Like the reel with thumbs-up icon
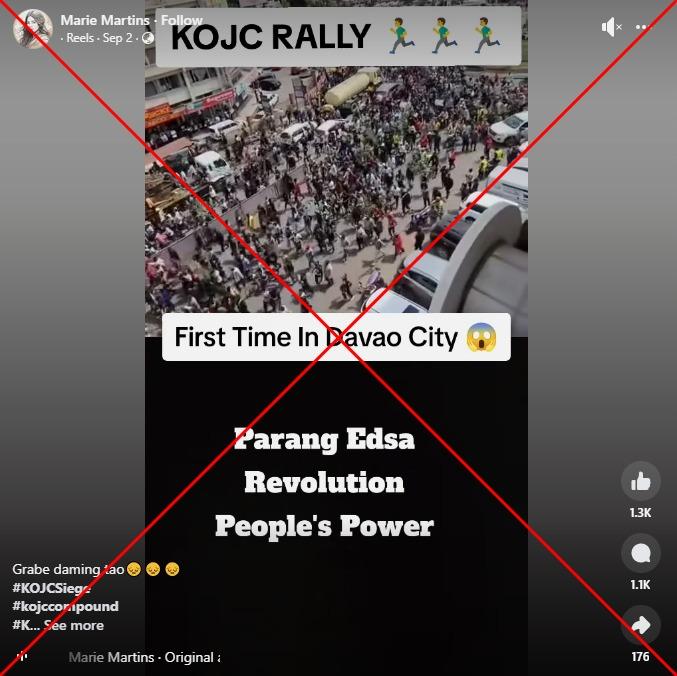This screenshot has width=677, height=676. click(x=641, y=481)
